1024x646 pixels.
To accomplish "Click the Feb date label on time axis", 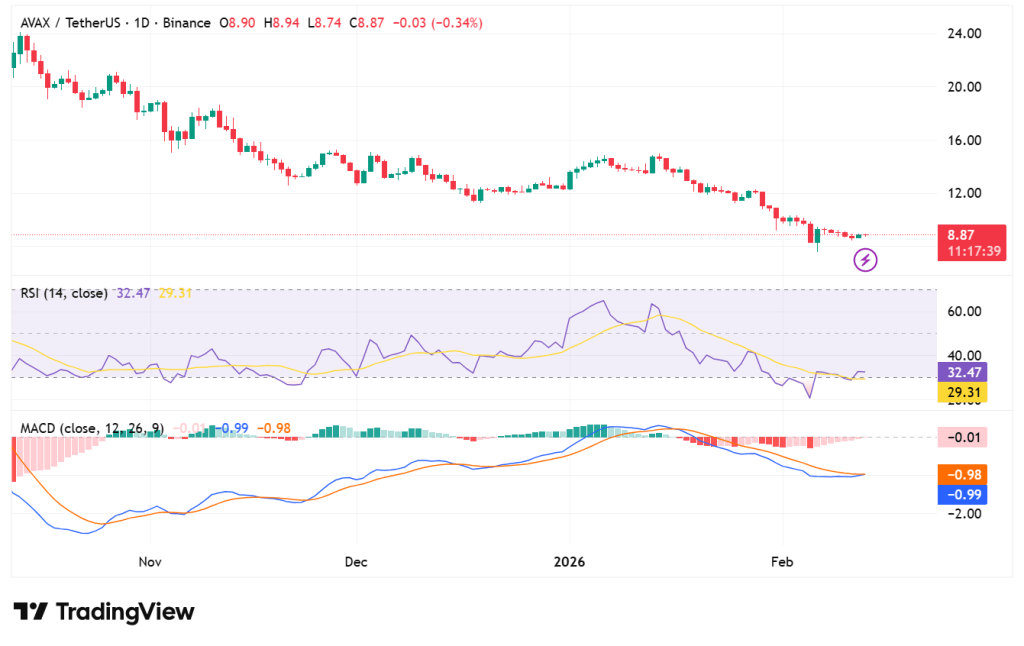I will click(782, 562).
